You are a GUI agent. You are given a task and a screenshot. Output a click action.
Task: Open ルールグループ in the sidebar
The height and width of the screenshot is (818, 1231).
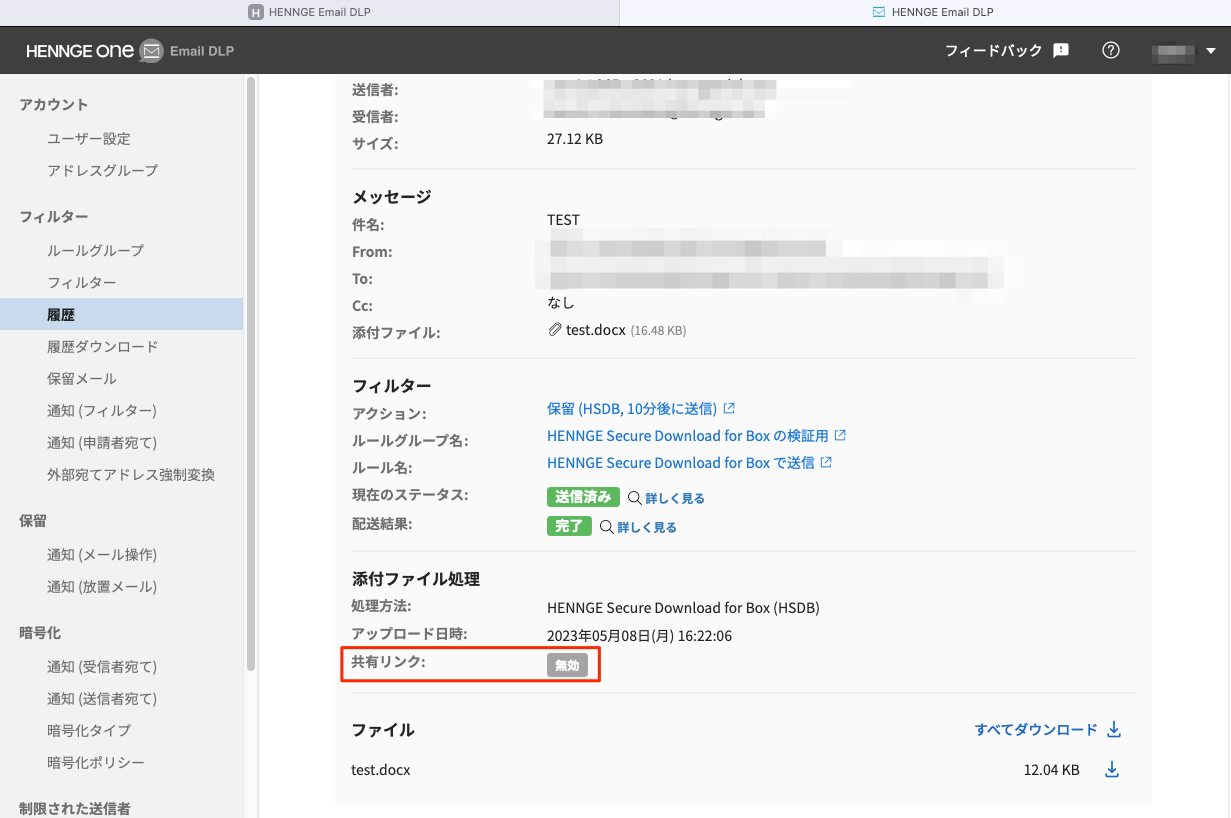[x=95, y=251]
